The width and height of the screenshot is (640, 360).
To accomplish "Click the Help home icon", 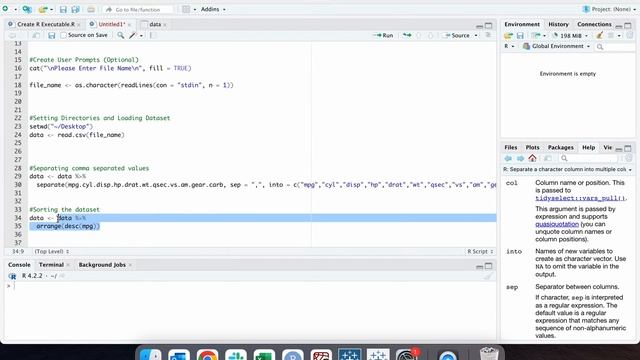I will pos(532,158).
